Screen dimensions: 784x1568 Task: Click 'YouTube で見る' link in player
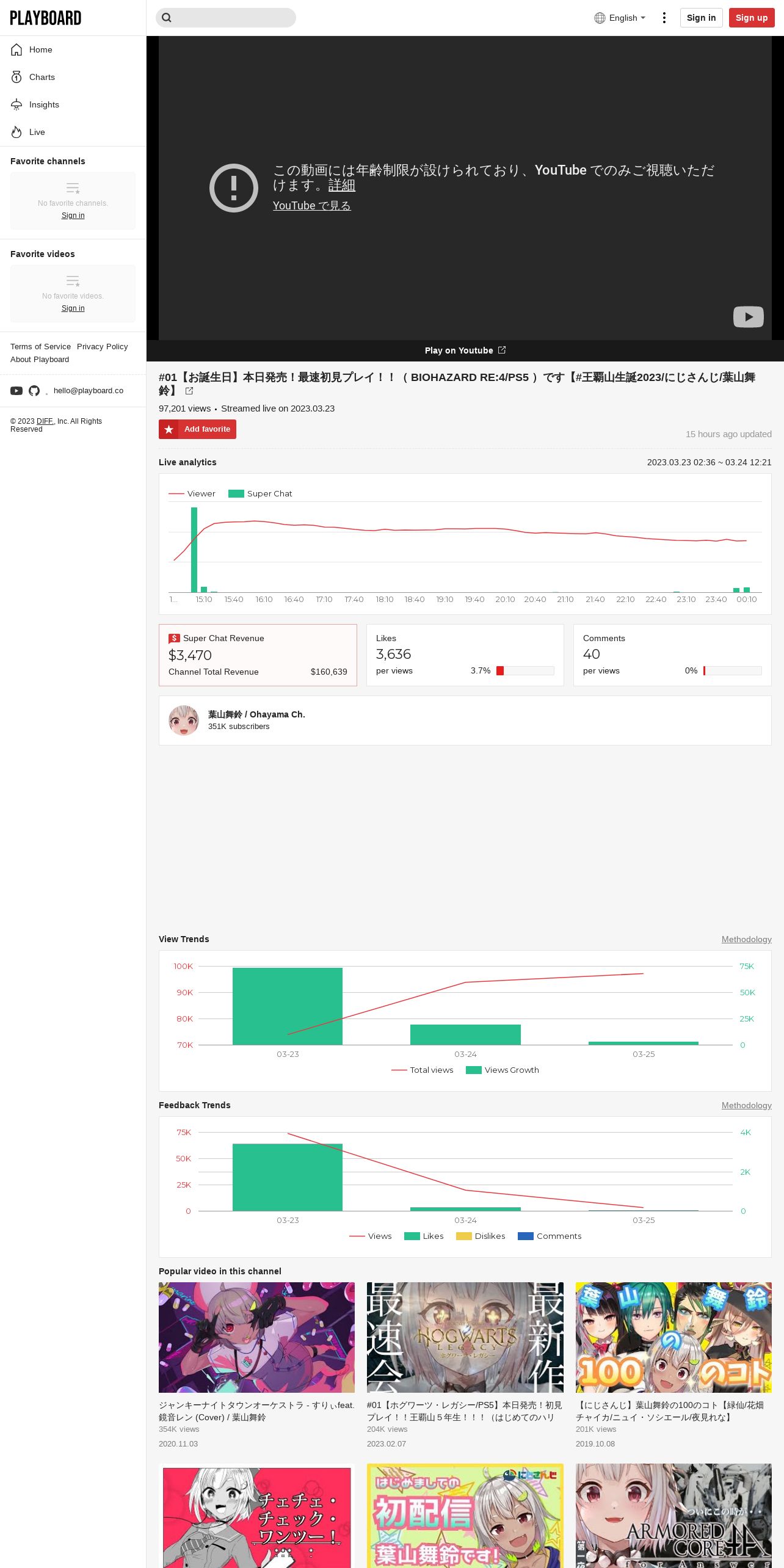click(x=312, y=206)
